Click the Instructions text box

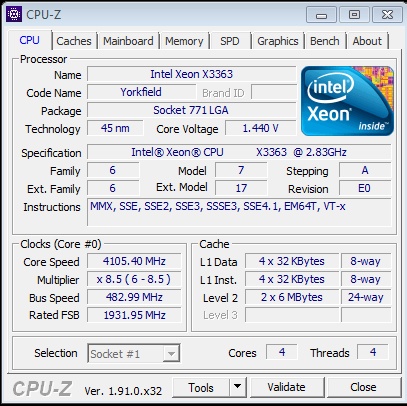(239, 212)
